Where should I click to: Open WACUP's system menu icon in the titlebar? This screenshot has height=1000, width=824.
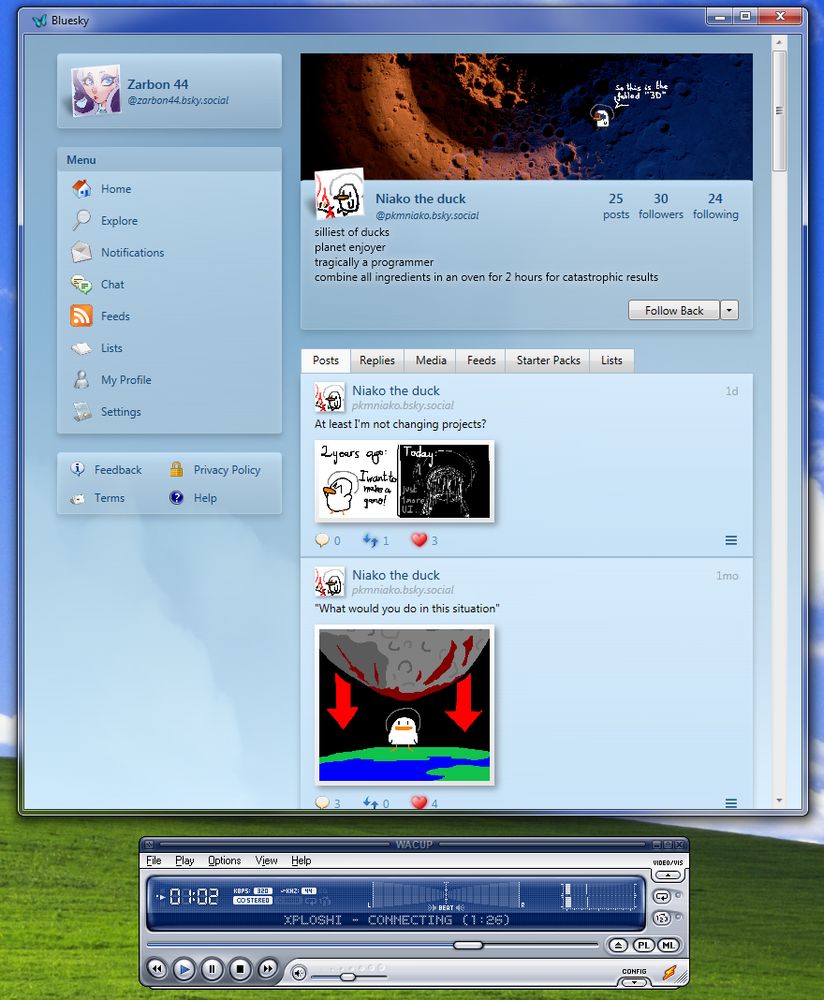click(147, 844)
